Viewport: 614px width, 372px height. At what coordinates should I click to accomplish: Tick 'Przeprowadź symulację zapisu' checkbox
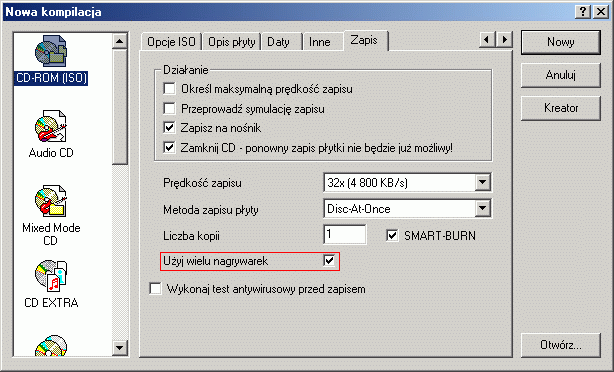coord(169,108)
